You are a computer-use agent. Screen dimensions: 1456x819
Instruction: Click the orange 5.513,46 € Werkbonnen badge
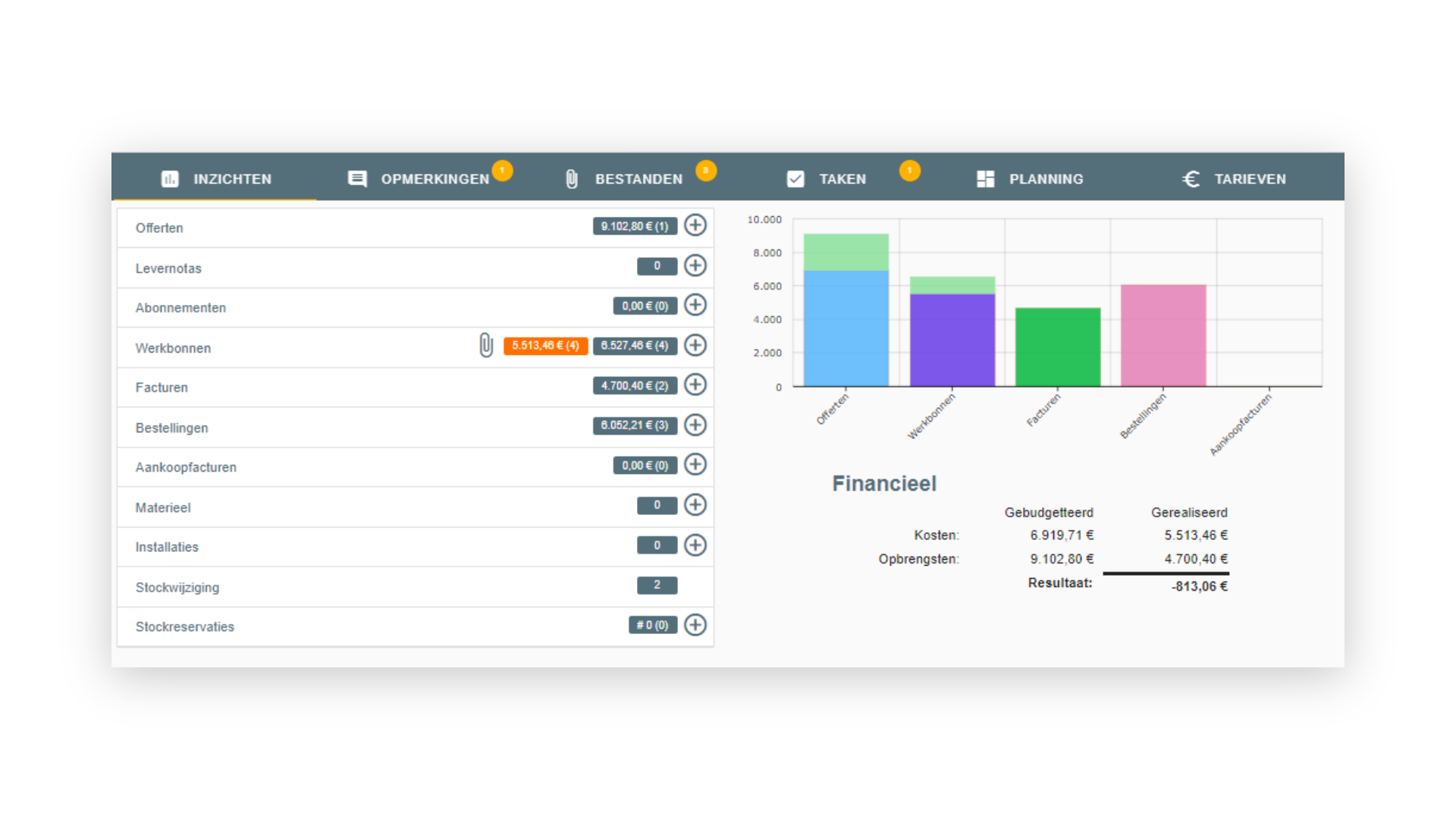pos(545,346)
